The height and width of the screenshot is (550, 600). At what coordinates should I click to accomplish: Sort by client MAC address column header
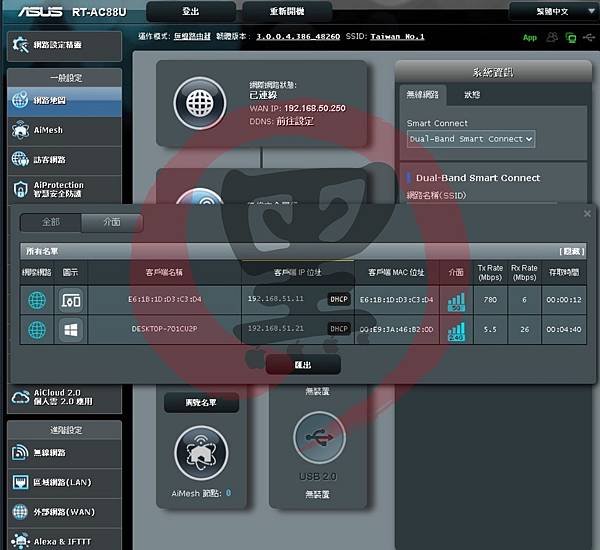tap(396, 273)
